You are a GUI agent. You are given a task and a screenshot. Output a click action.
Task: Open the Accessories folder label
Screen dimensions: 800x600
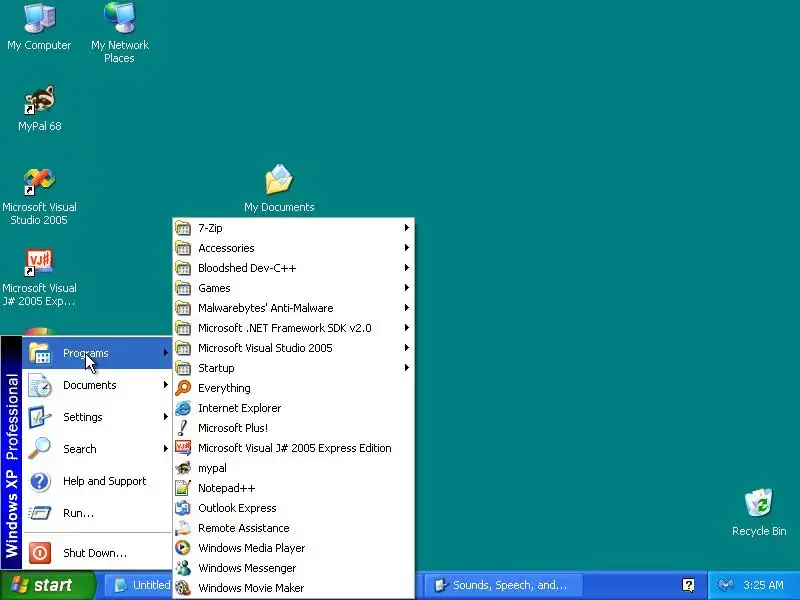coord(226,248)
